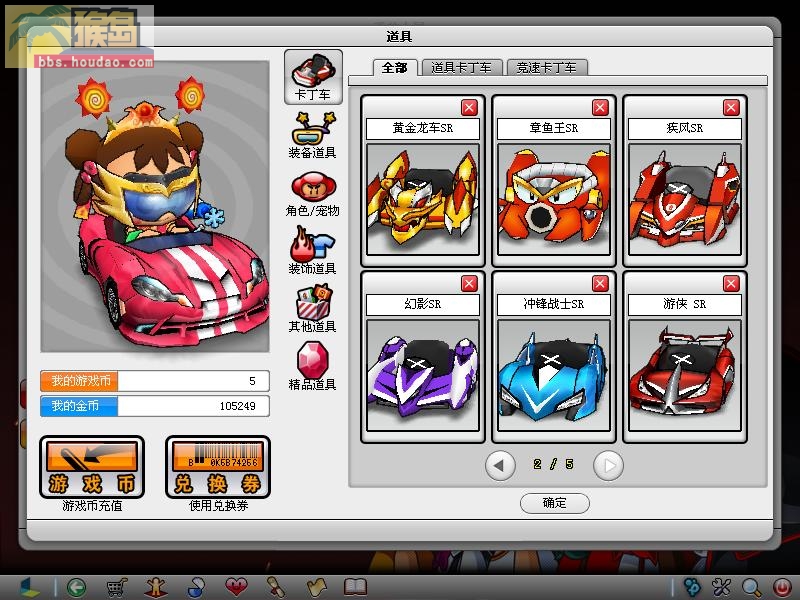Remove the 章鱼王SR kart with red X

pyautogui.click(x=601, y=108)
